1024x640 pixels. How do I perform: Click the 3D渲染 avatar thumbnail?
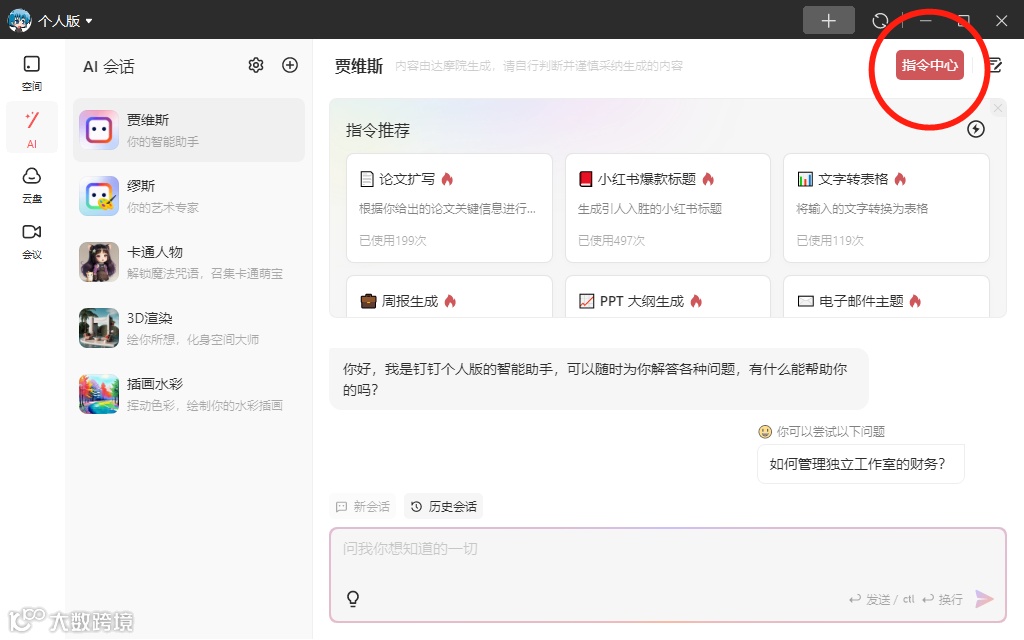click(x=99, y=328)
